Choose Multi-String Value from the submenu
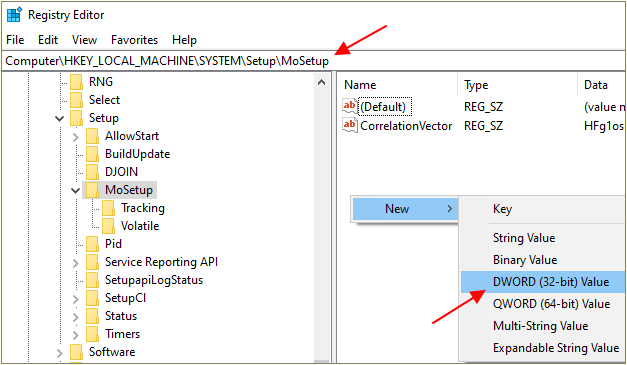The width and height of the screenshot is (627, 365). (542, 326)
